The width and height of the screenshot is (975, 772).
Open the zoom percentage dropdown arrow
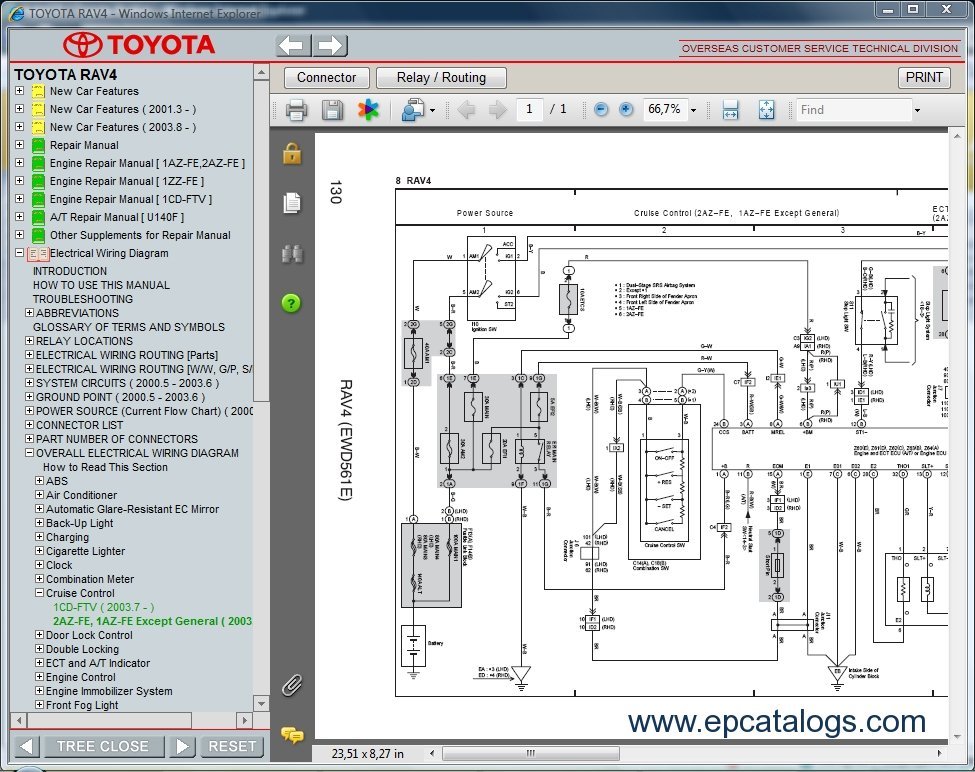[693, 111]
